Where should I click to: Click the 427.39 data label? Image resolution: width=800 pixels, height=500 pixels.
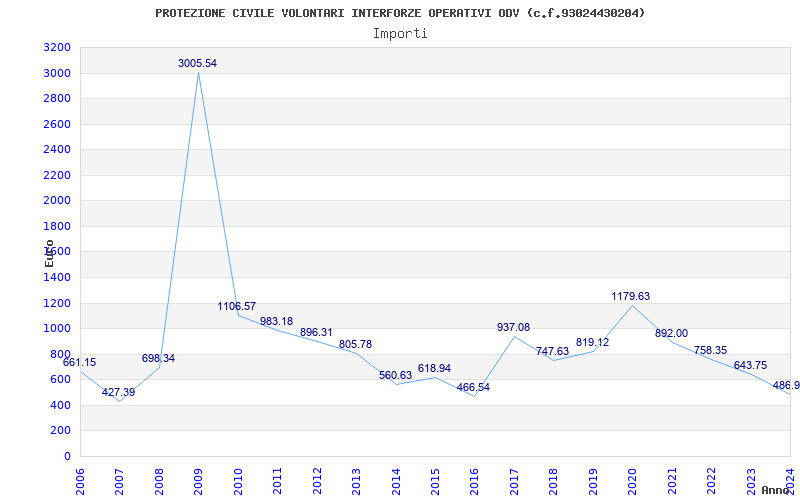point(118,392)
